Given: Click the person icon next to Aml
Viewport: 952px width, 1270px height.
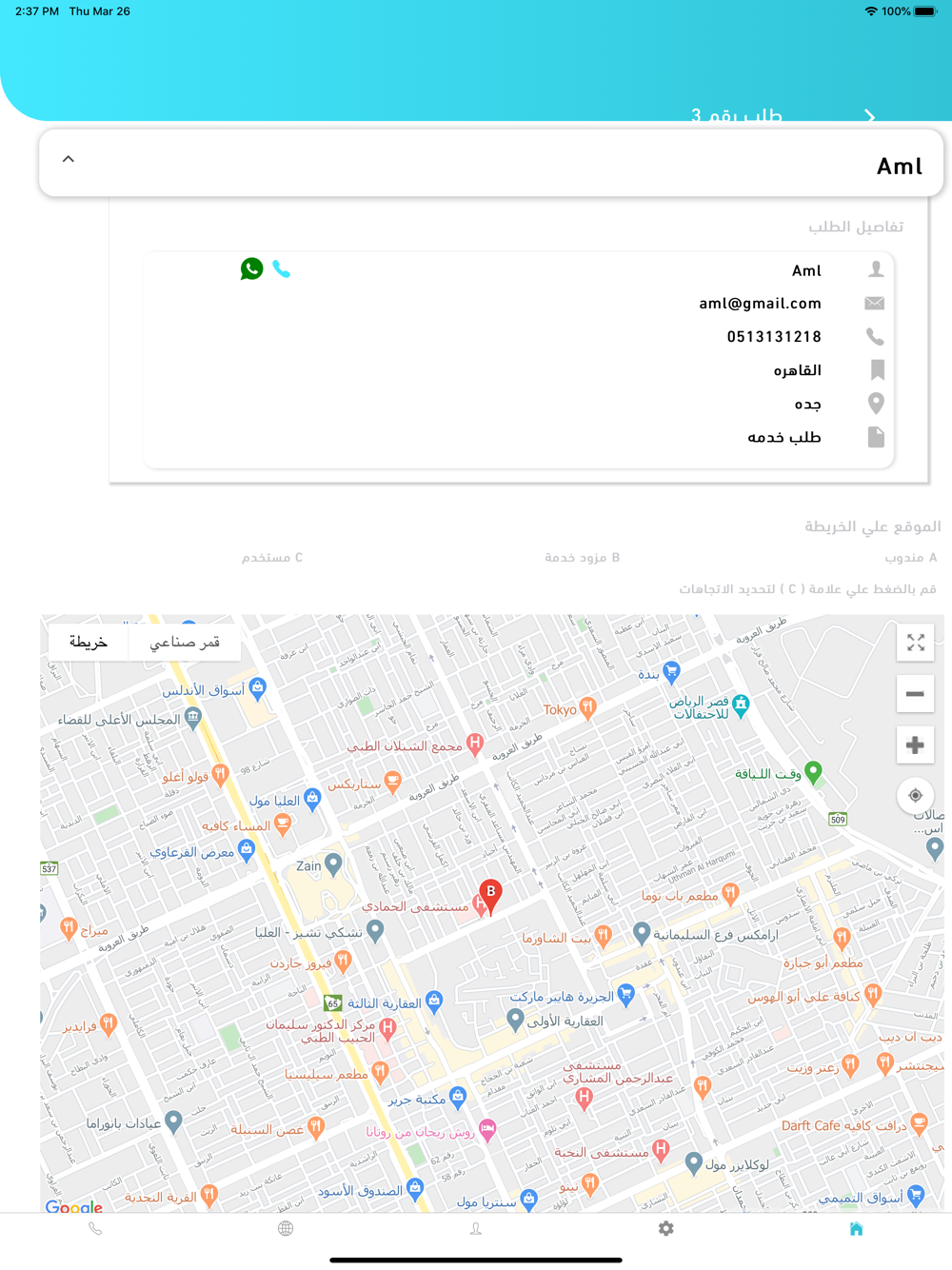Looking at the screenshot, I should [876, 269].
